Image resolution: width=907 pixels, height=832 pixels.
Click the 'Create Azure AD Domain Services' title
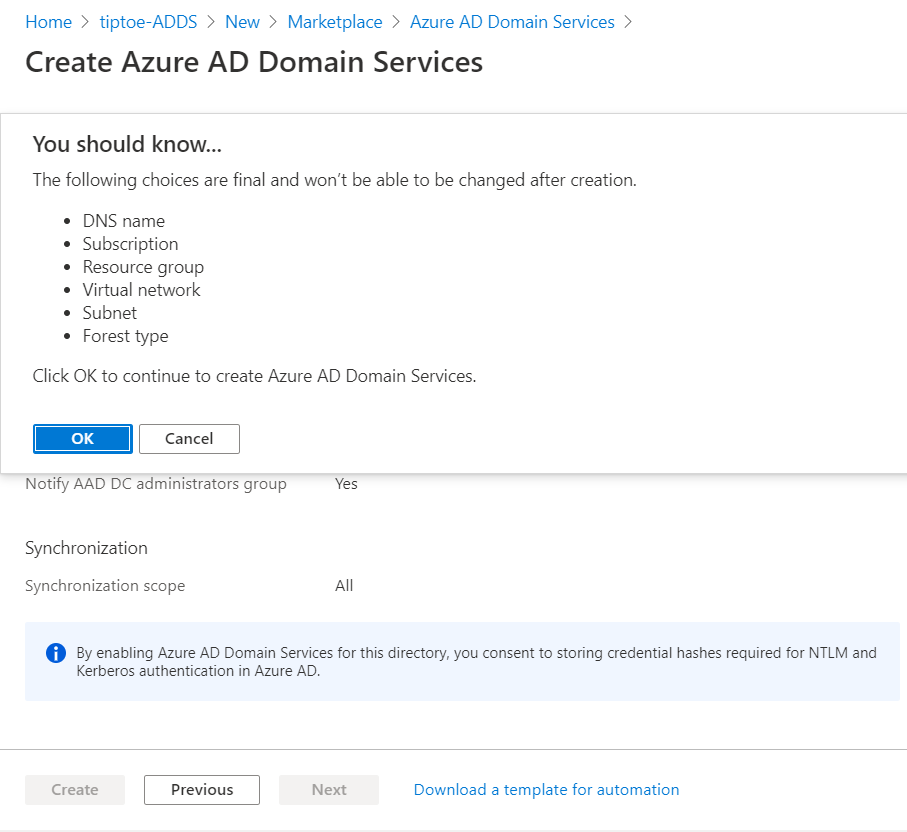(x=254, y=62)
